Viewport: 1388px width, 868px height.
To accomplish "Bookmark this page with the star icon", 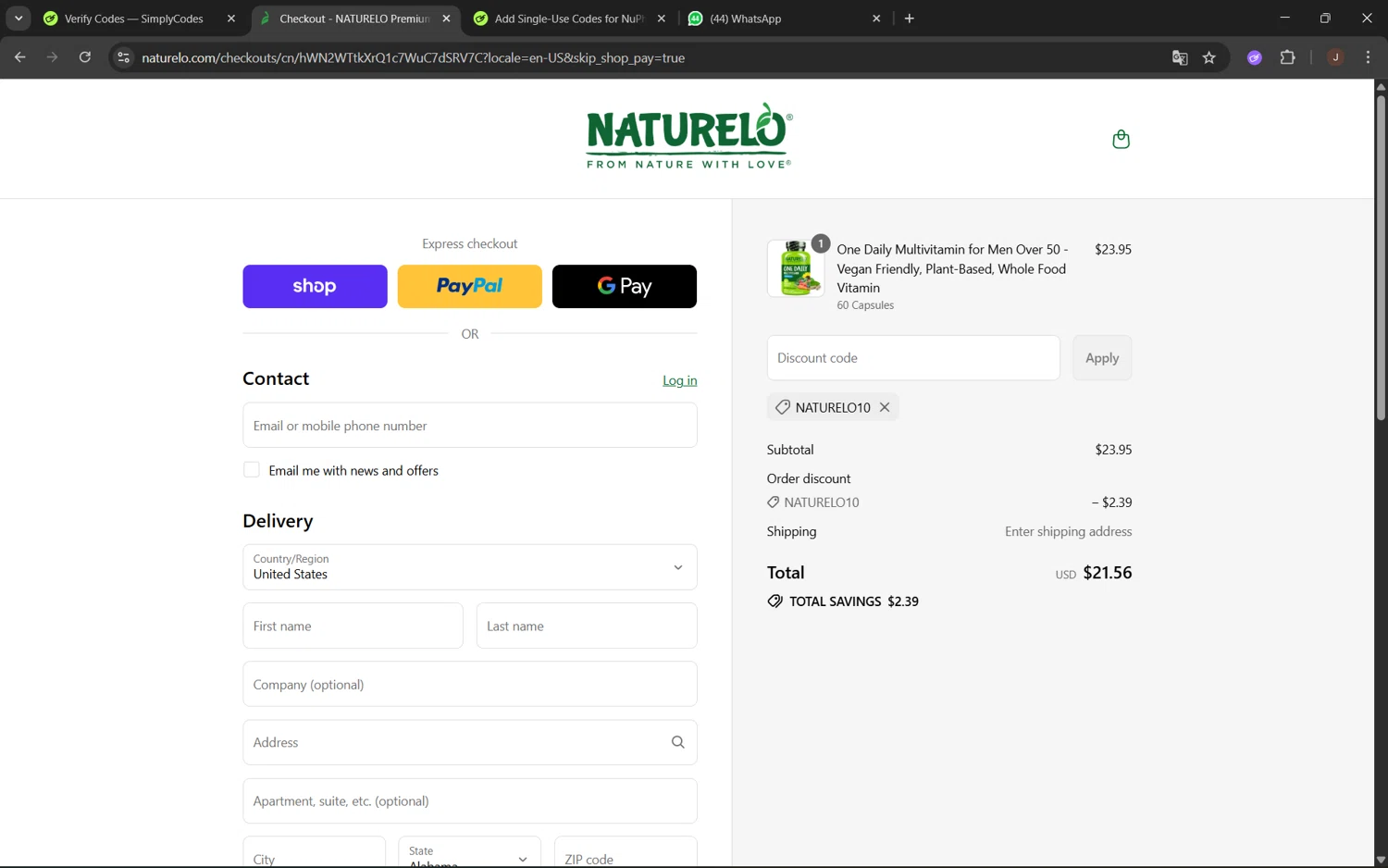I will (x=1208, y=57).
